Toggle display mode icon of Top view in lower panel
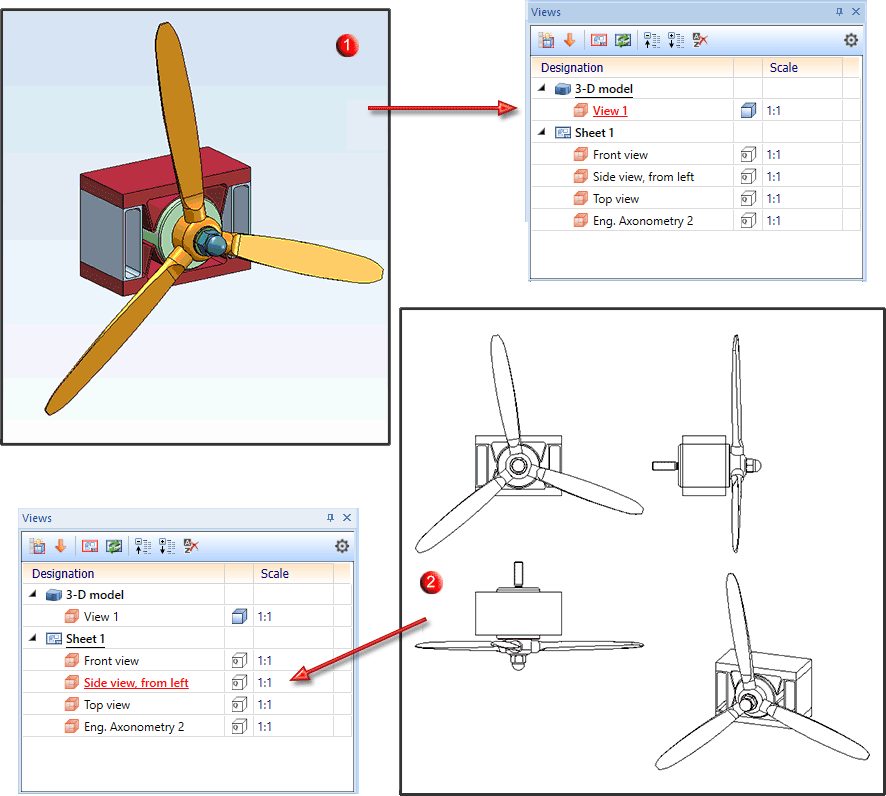Image resolution: width=886 pixels, height=796 pixels. 240,705
